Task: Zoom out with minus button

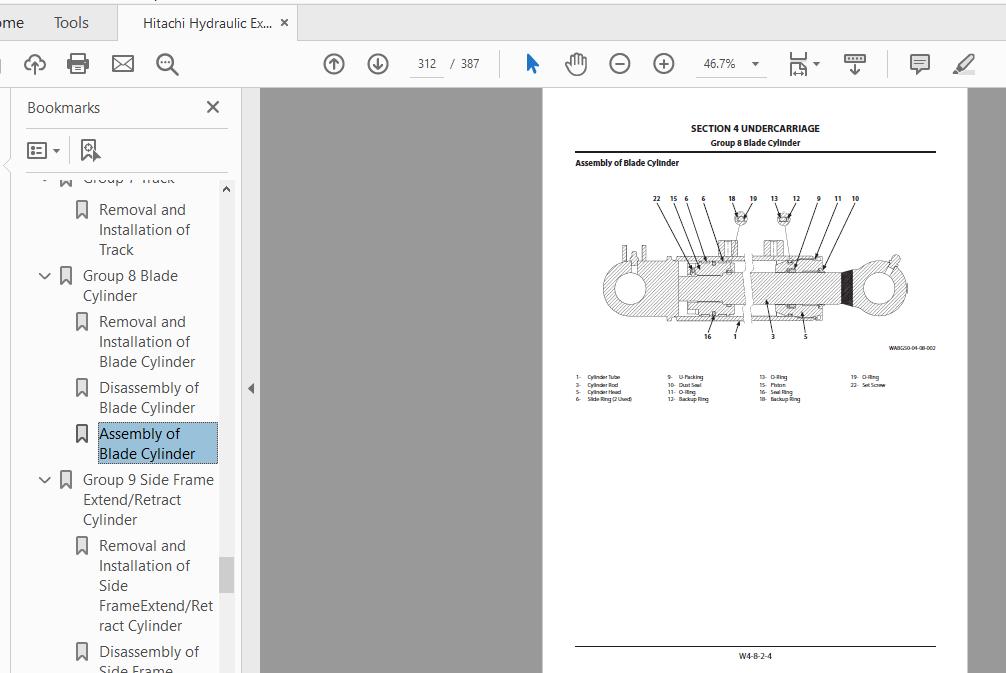Action: (620, 64)
